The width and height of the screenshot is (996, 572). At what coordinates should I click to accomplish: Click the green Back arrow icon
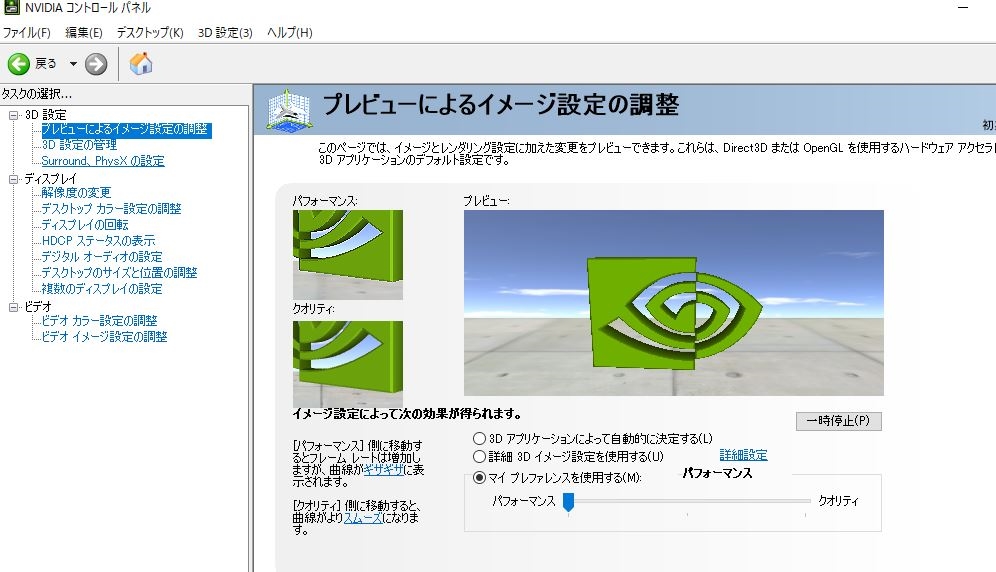(x=18, y=64)
